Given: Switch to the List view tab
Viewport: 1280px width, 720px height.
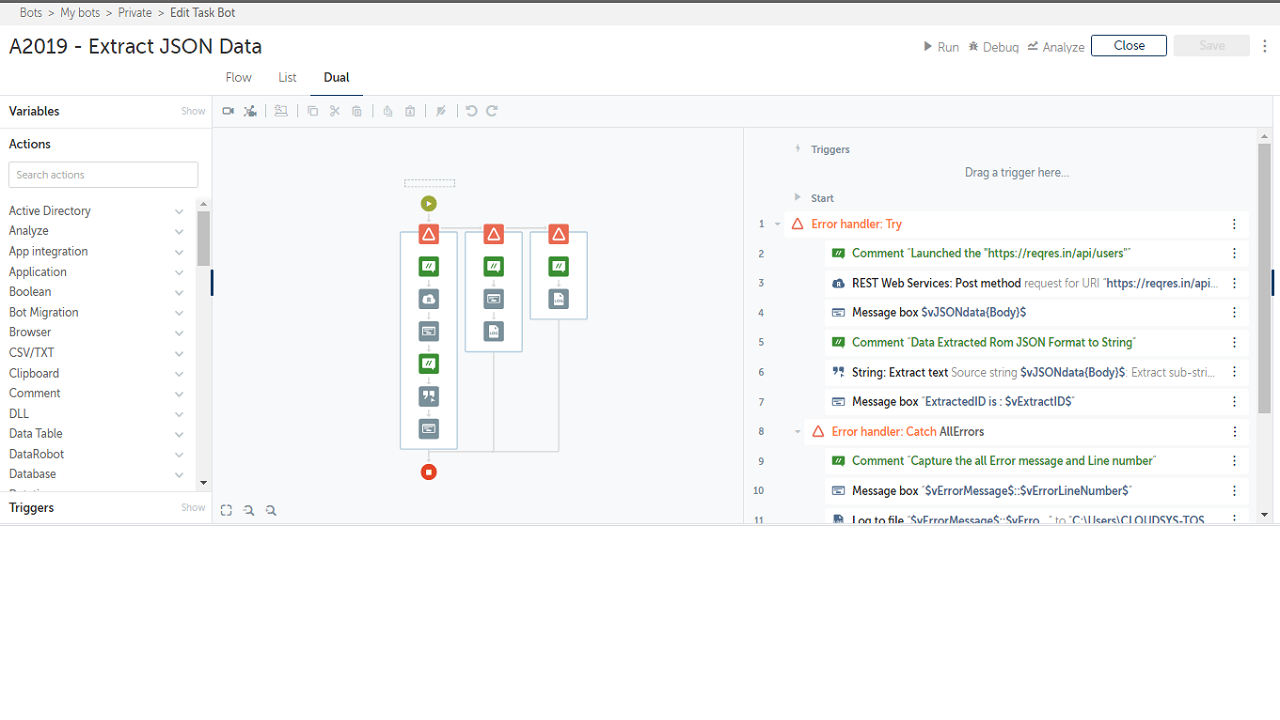Looking at the screenshot, I should point(287,77).
